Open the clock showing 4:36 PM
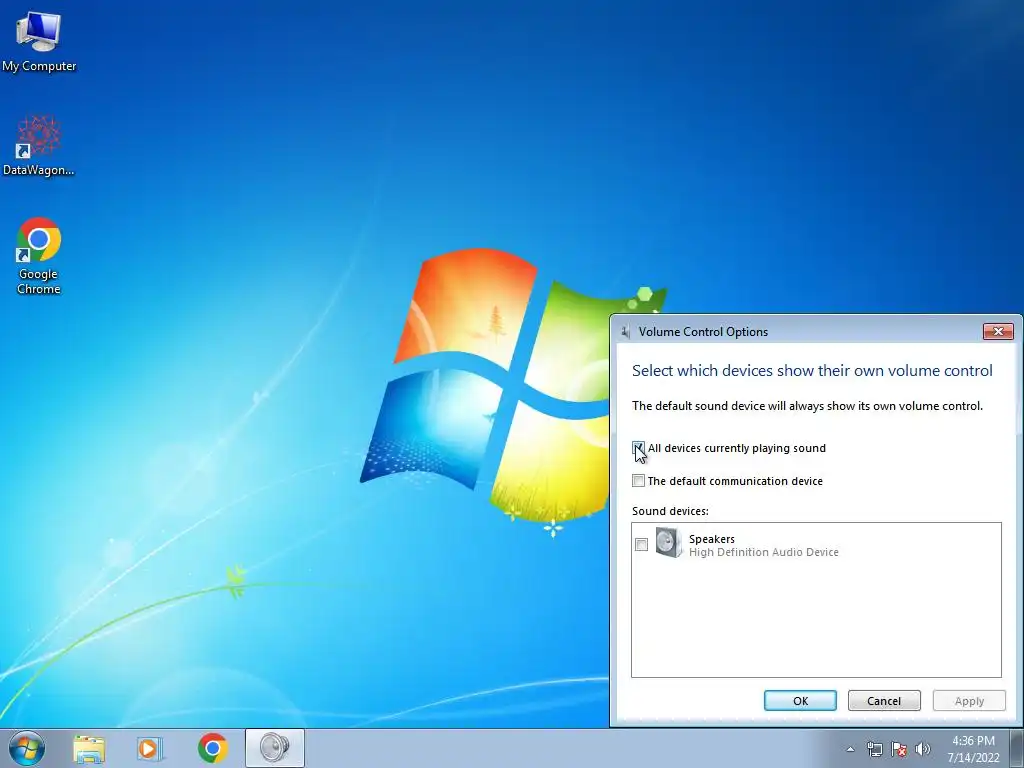The width and height of the screenshot is (1024, 768). [x=973, y=749]
